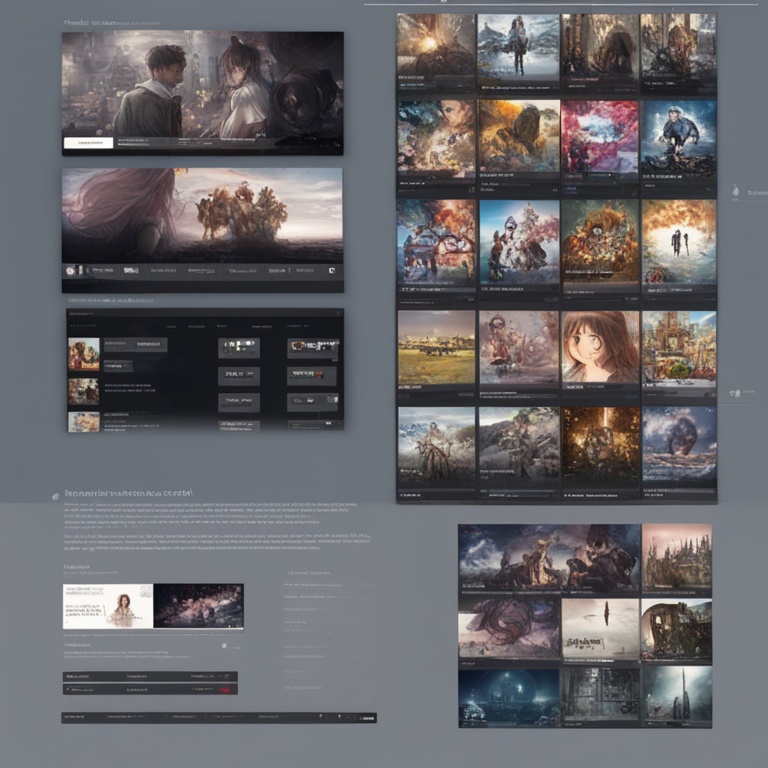Click the red label in the second dark row
Screen dimensions: 768x768
click(x=225, y=690)
